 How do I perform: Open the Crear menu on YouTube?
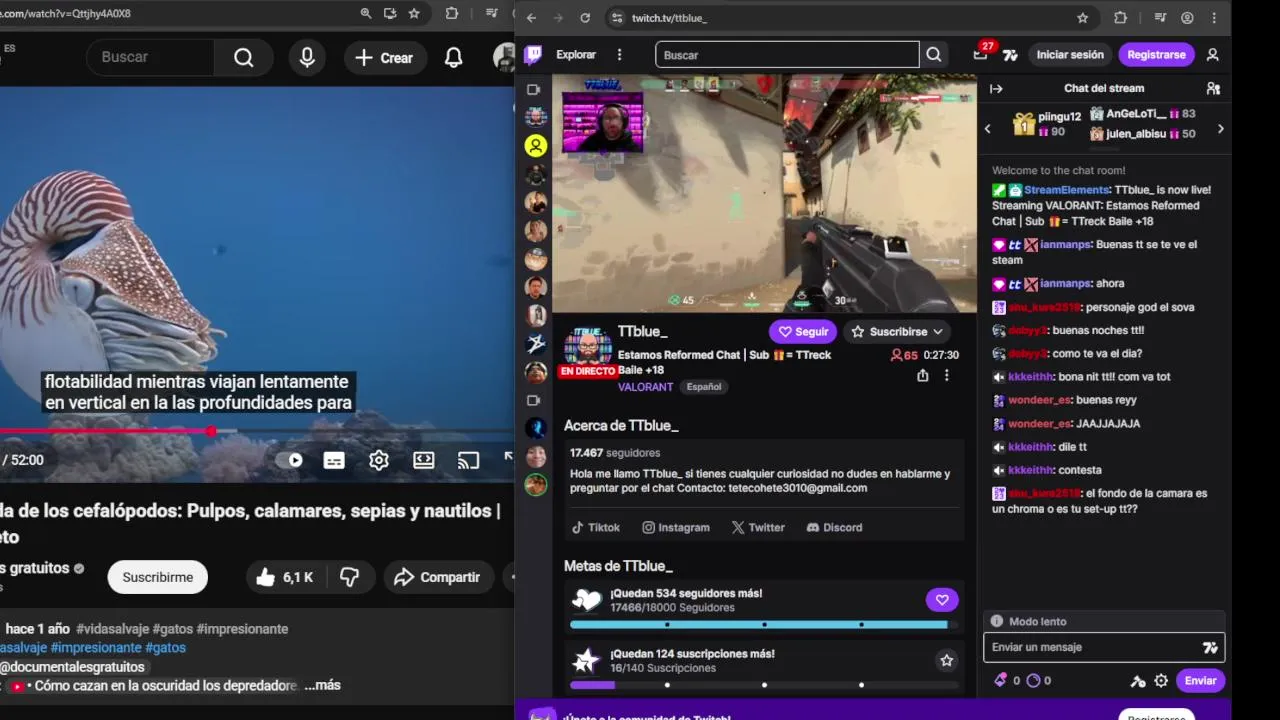point(384,57)
